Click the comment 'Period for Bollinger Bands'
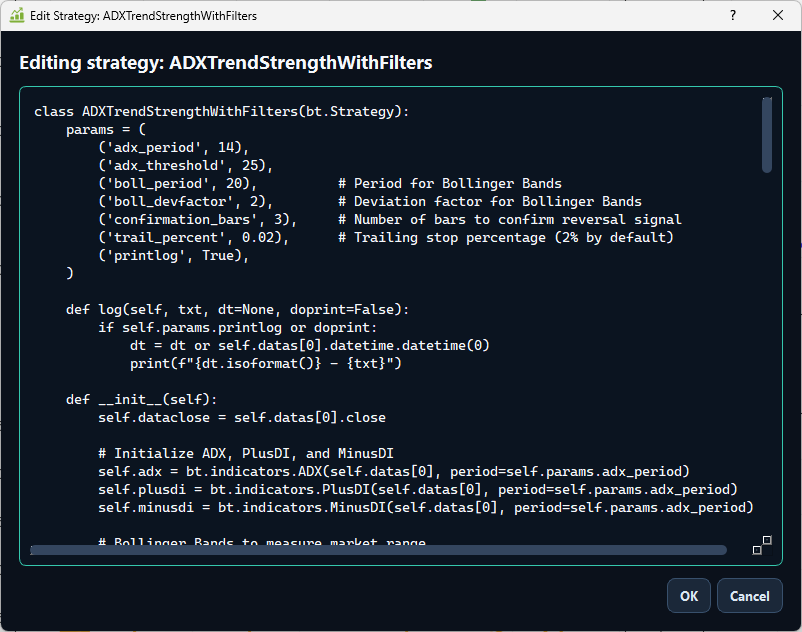Viewport: 802px width, 632px height. tap(450, 184)
